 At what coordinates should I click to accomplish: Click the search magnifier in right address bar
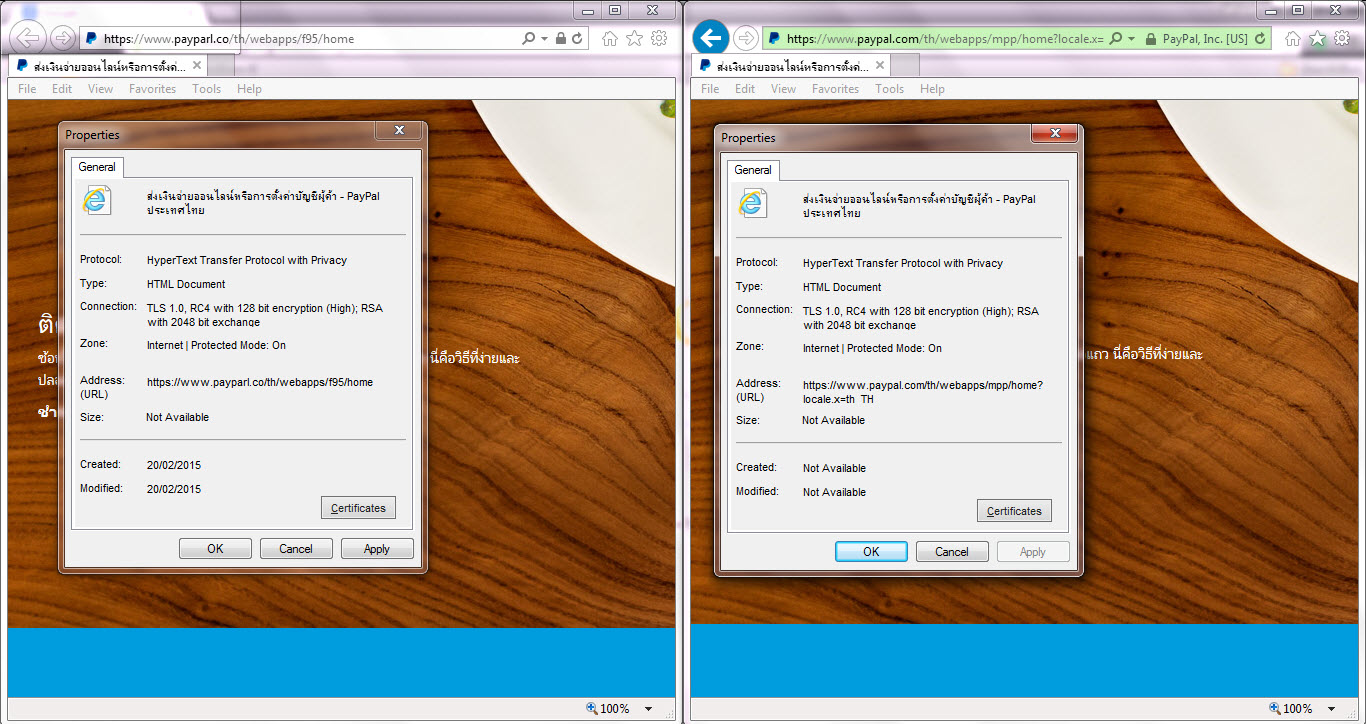pos(1116,39)
